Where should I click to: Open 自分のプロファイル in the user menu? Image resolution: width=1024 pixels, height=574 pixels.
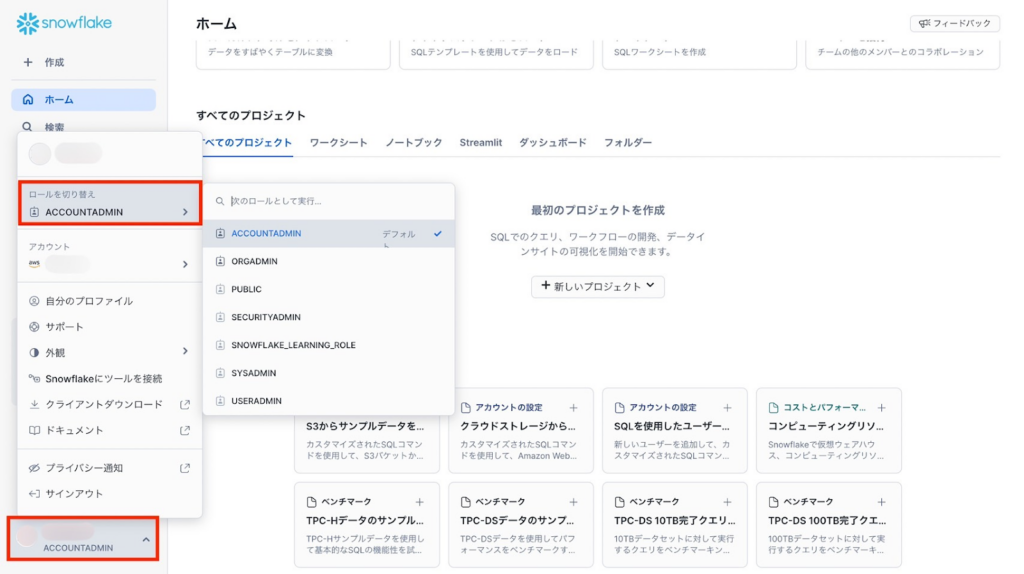[x=88, y=301]
